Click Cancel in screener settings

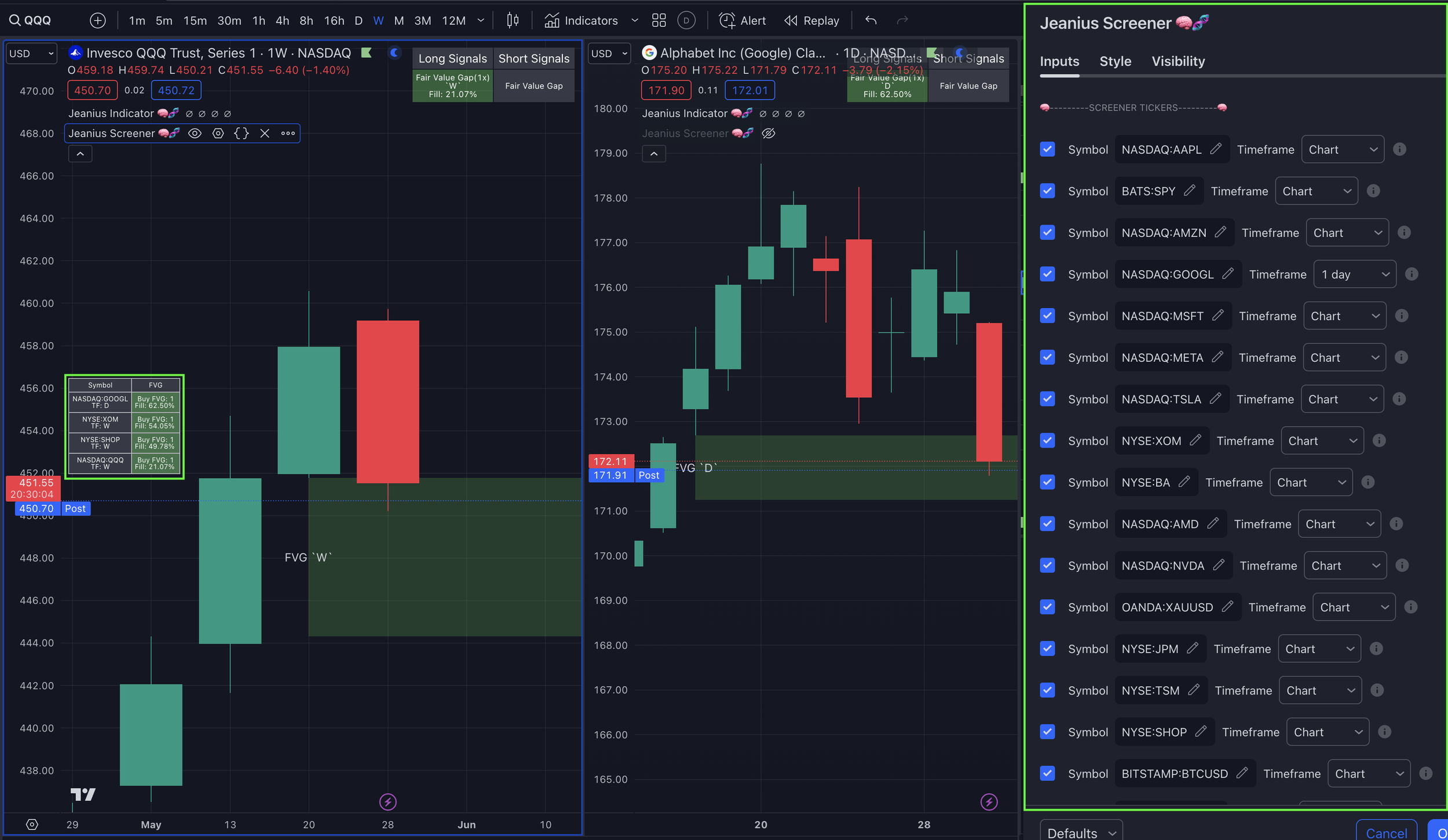[1386, 831]
